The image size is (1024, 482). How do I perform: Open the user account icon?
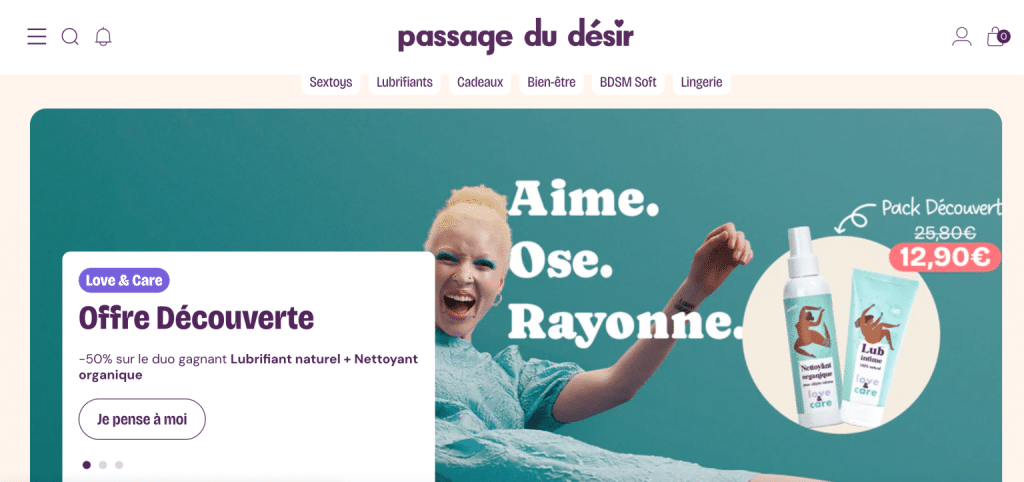(x=961, y=36)
